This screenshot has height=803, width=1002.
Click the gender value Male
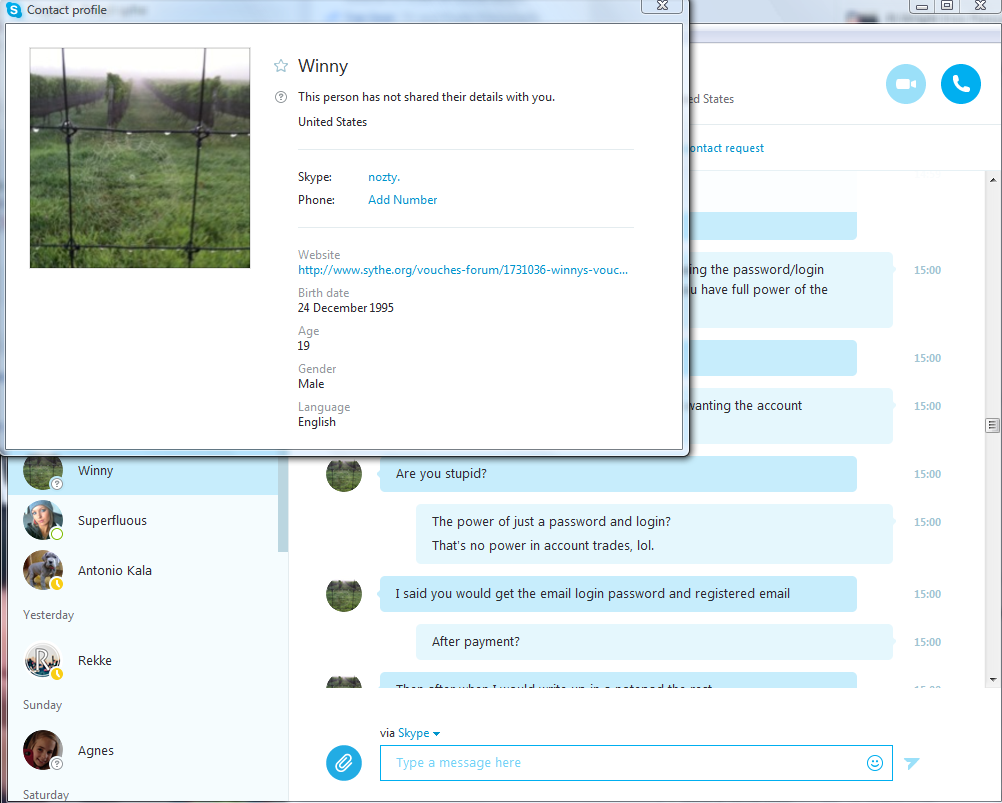tap(311, 384)
